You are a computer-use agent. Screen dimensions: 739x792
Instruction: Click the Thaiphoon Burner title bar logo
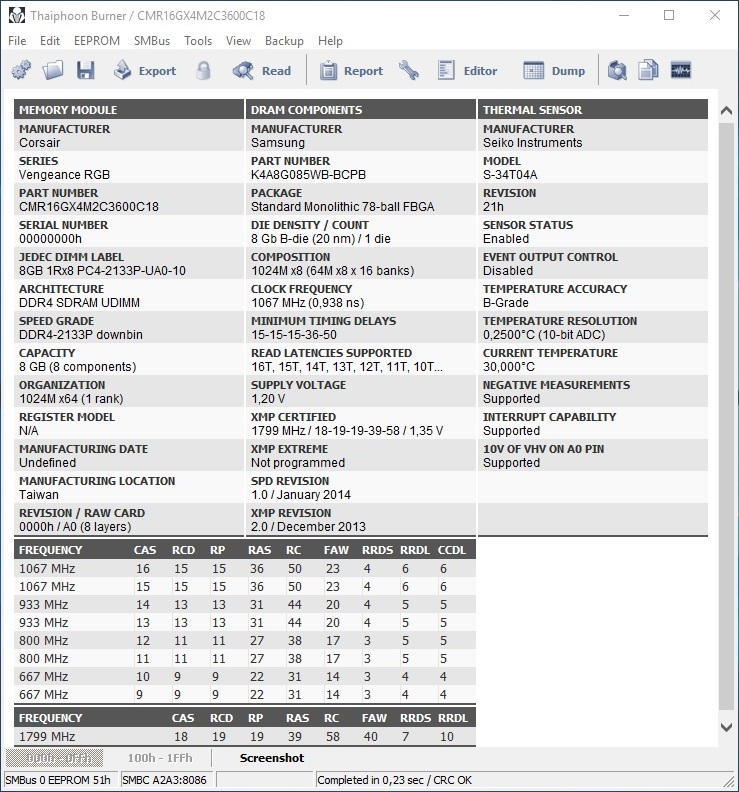(17, 15)
